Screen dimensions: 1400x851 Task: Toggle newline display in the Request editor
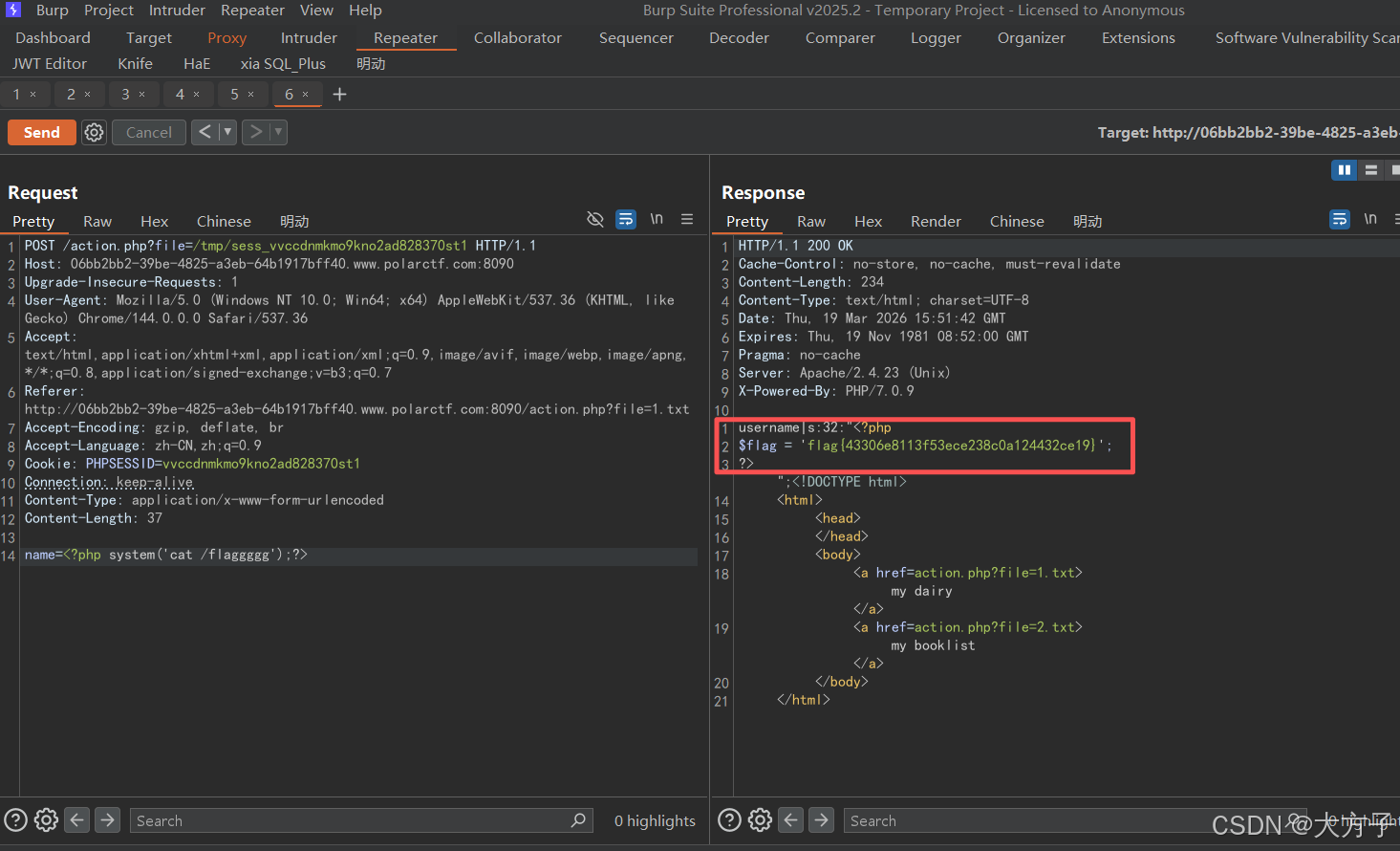pyautogui.click(x=657, y=219)
